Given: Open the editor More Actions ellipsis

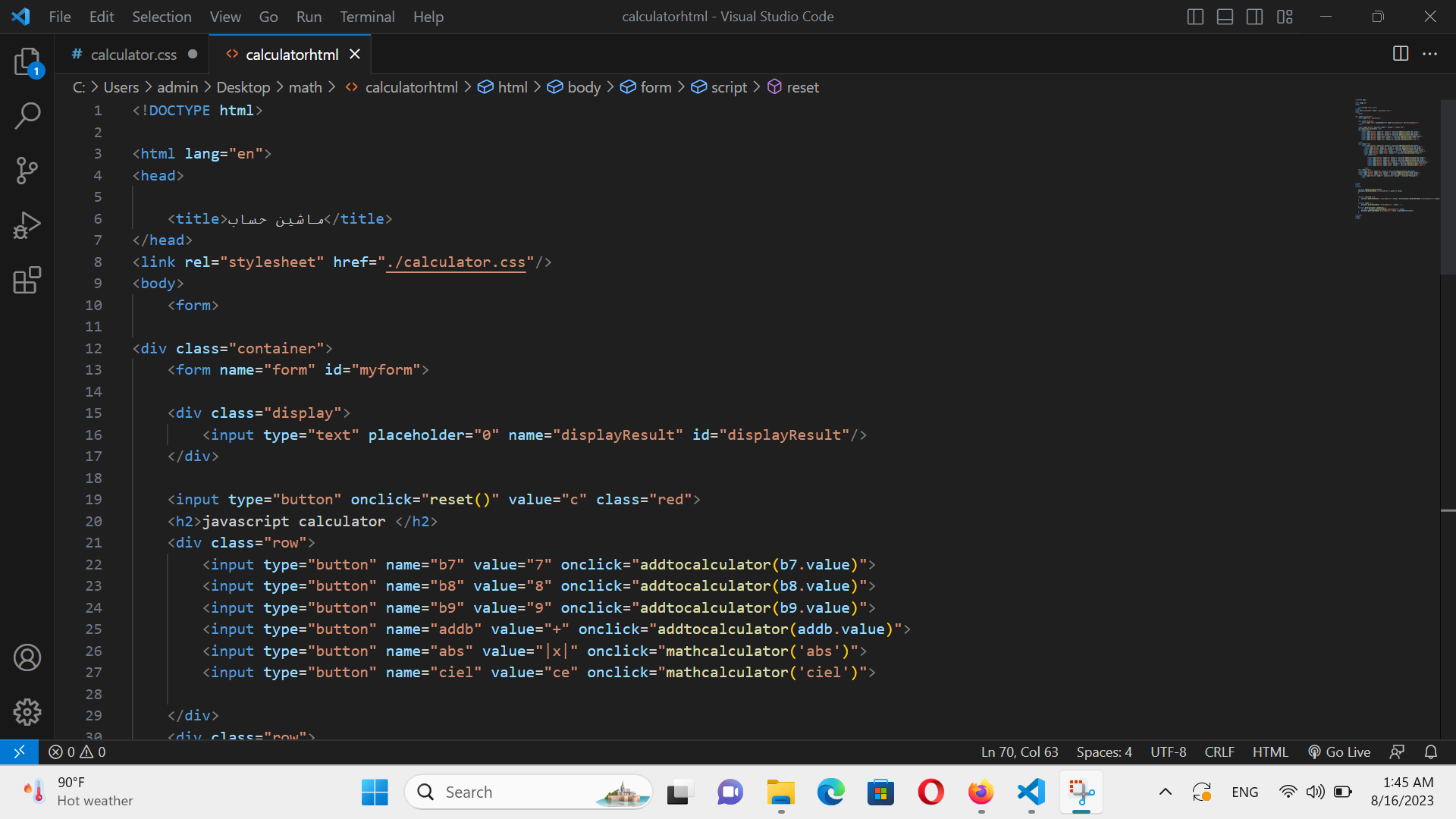Looking at the screenshot, I should coord(1430,54).
